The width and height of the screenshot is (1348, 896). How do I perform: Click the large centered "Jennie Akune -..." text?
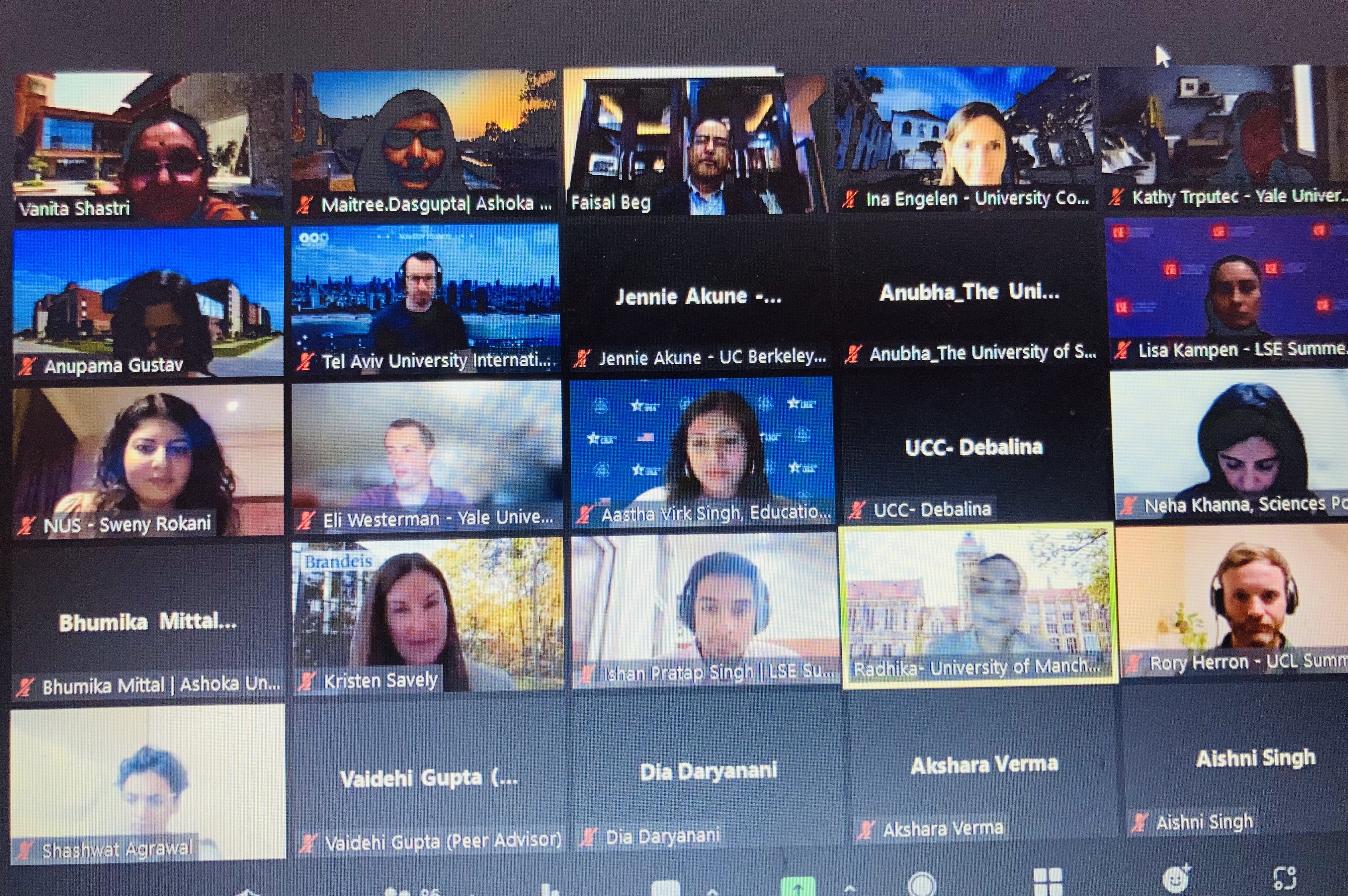(698, 296)
